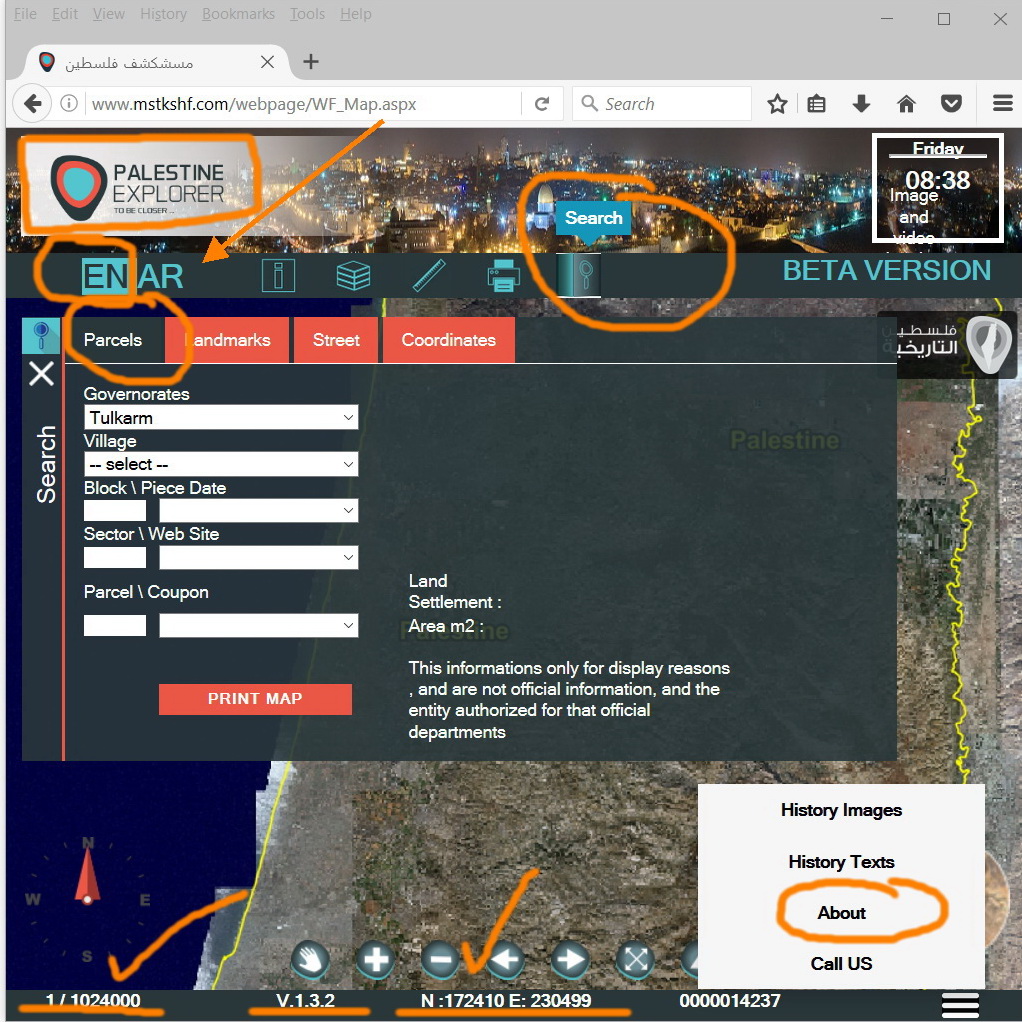Click the Sector number input field
The width and height of the screenshot is (1022, 1022).
click(115, 557)
